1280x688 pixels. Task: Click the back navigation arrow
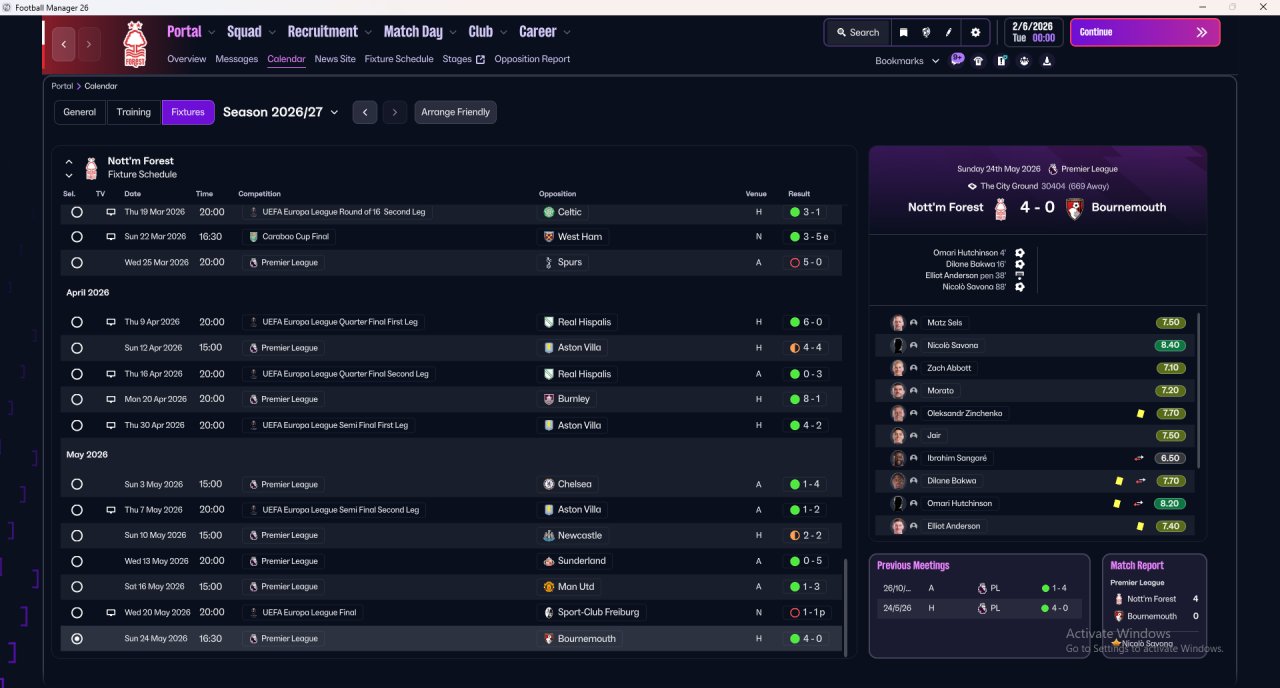pyautogui.click(x=65, y=44)
